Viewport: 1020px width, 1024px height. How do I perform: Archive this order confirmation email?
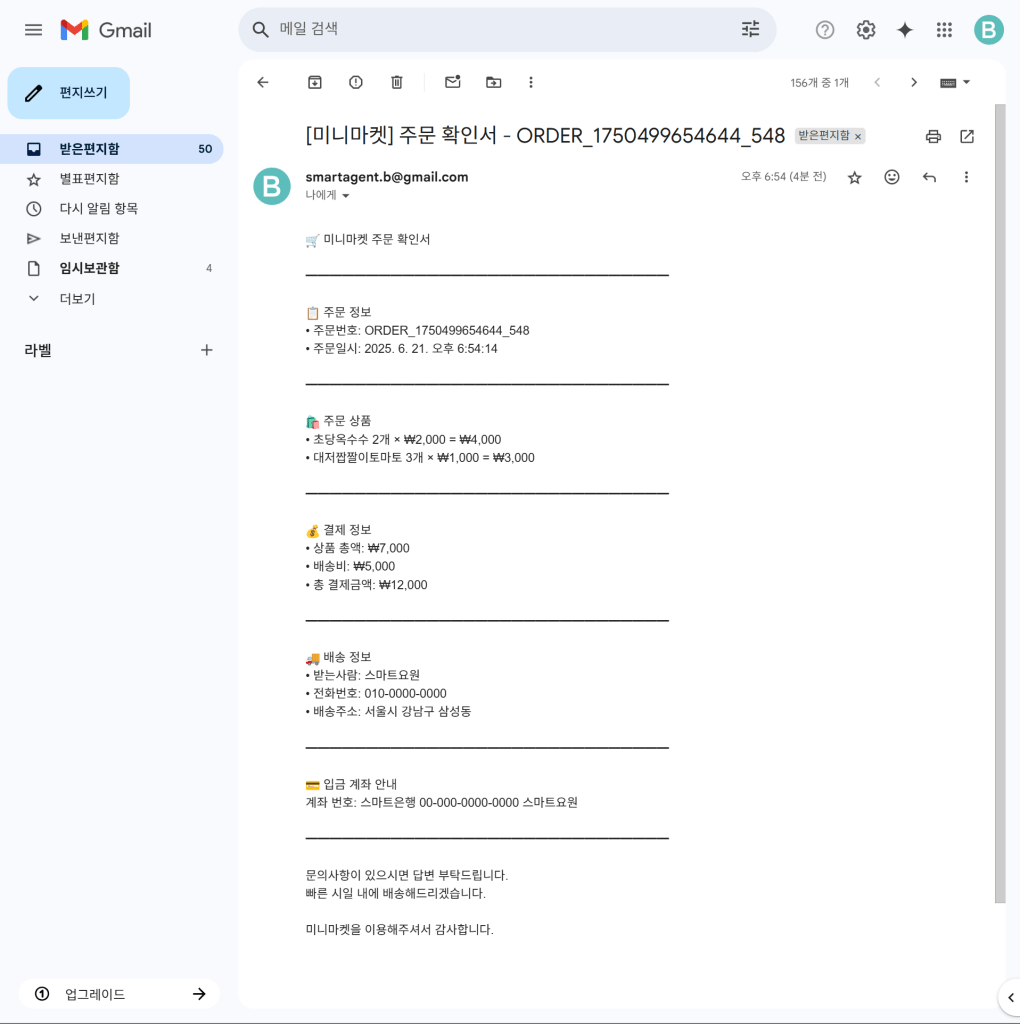tap(315, 82)
